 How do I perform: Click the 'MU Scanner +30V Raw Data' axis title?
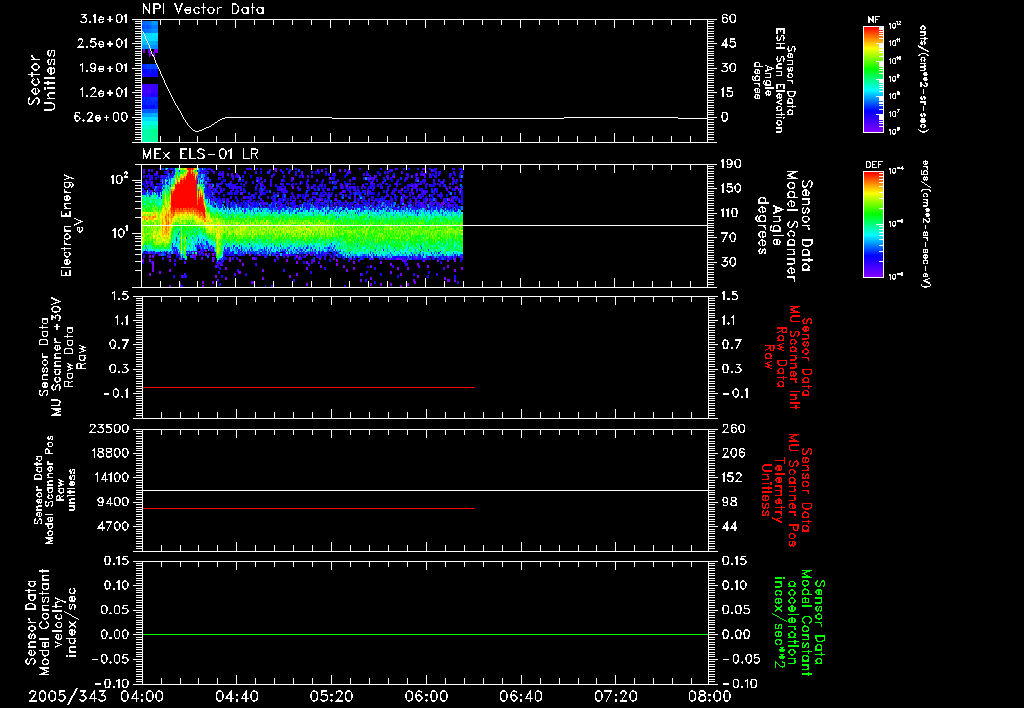(63, 358)
